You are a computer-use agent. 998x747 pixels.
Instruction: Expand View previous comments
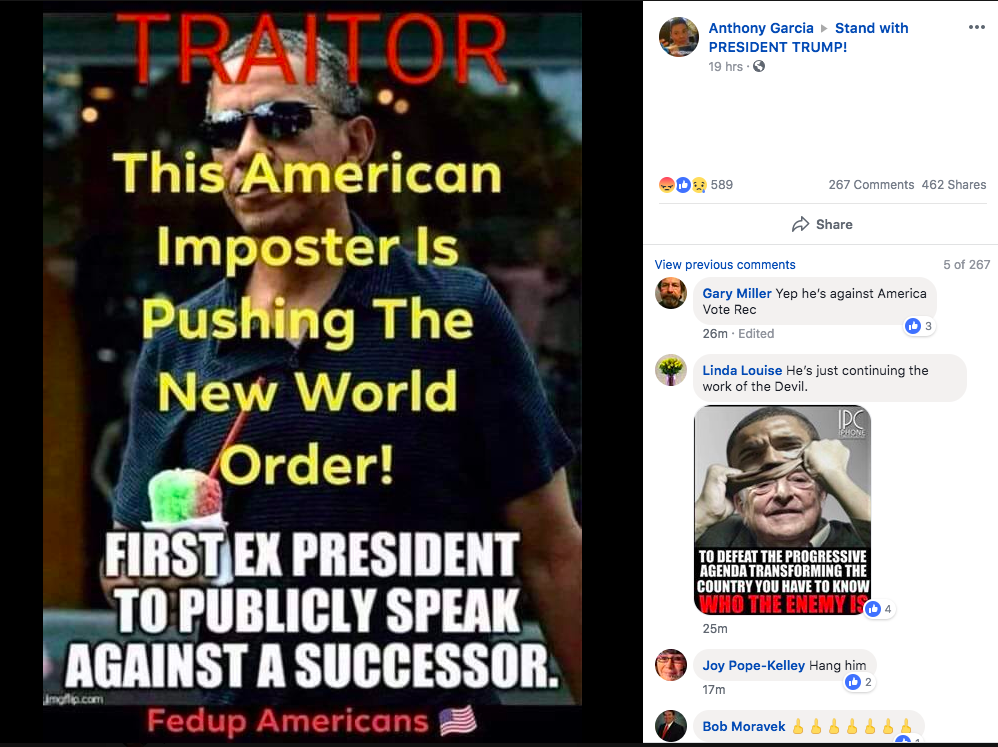click(725, 265)
